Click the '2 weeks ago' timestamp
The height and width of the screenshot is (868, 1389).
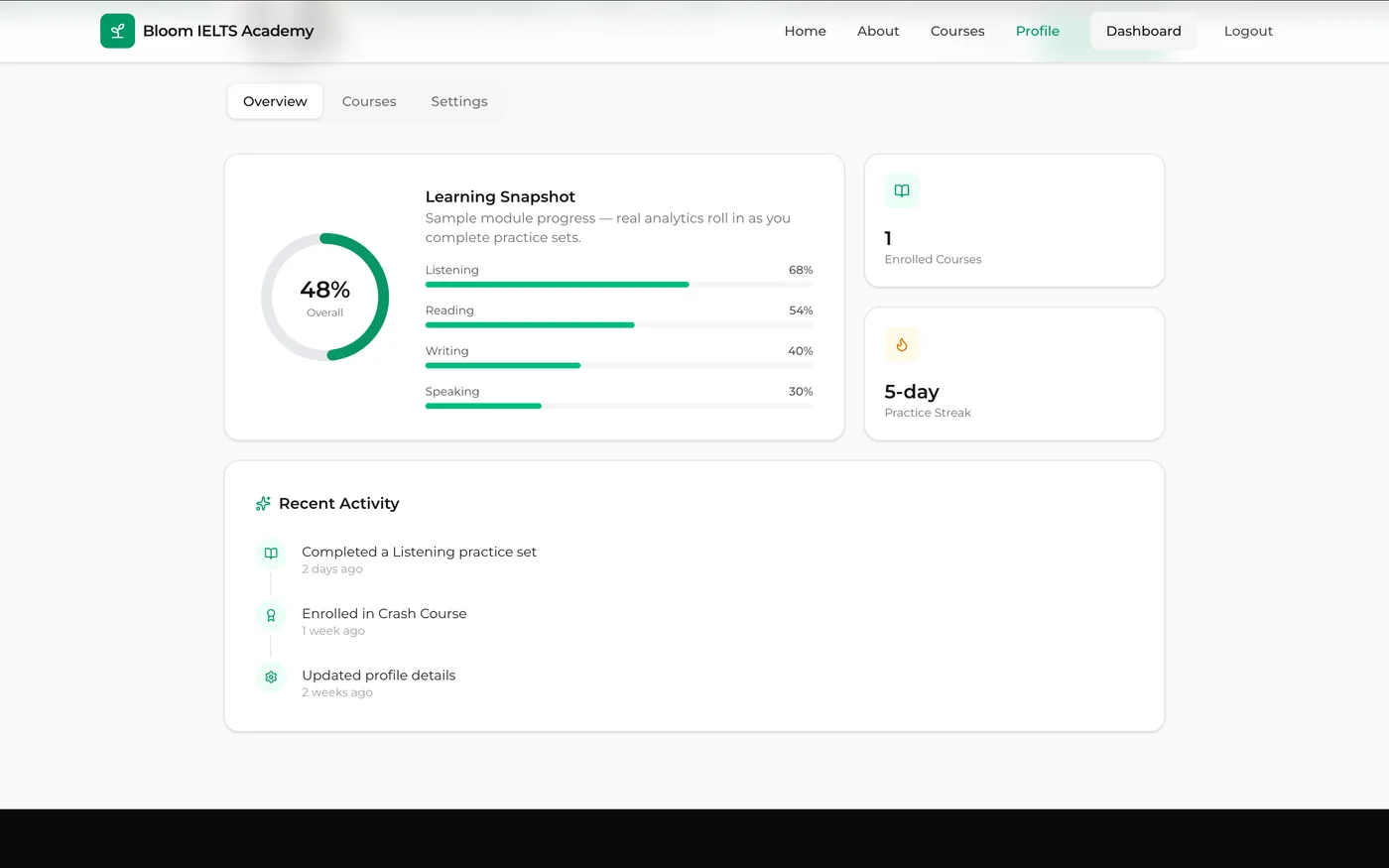(337, 692)
